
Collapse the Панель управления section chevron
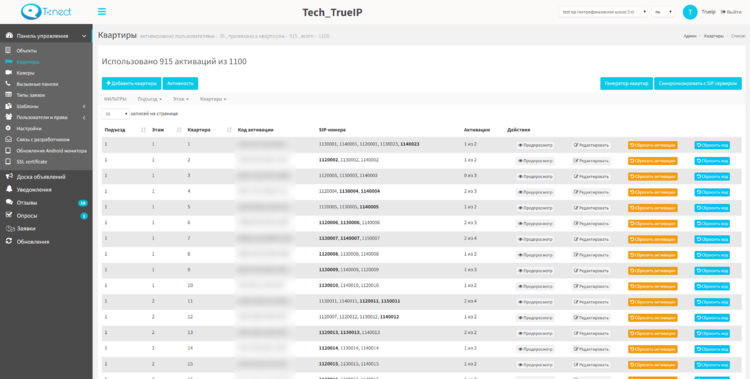(84, 36)
